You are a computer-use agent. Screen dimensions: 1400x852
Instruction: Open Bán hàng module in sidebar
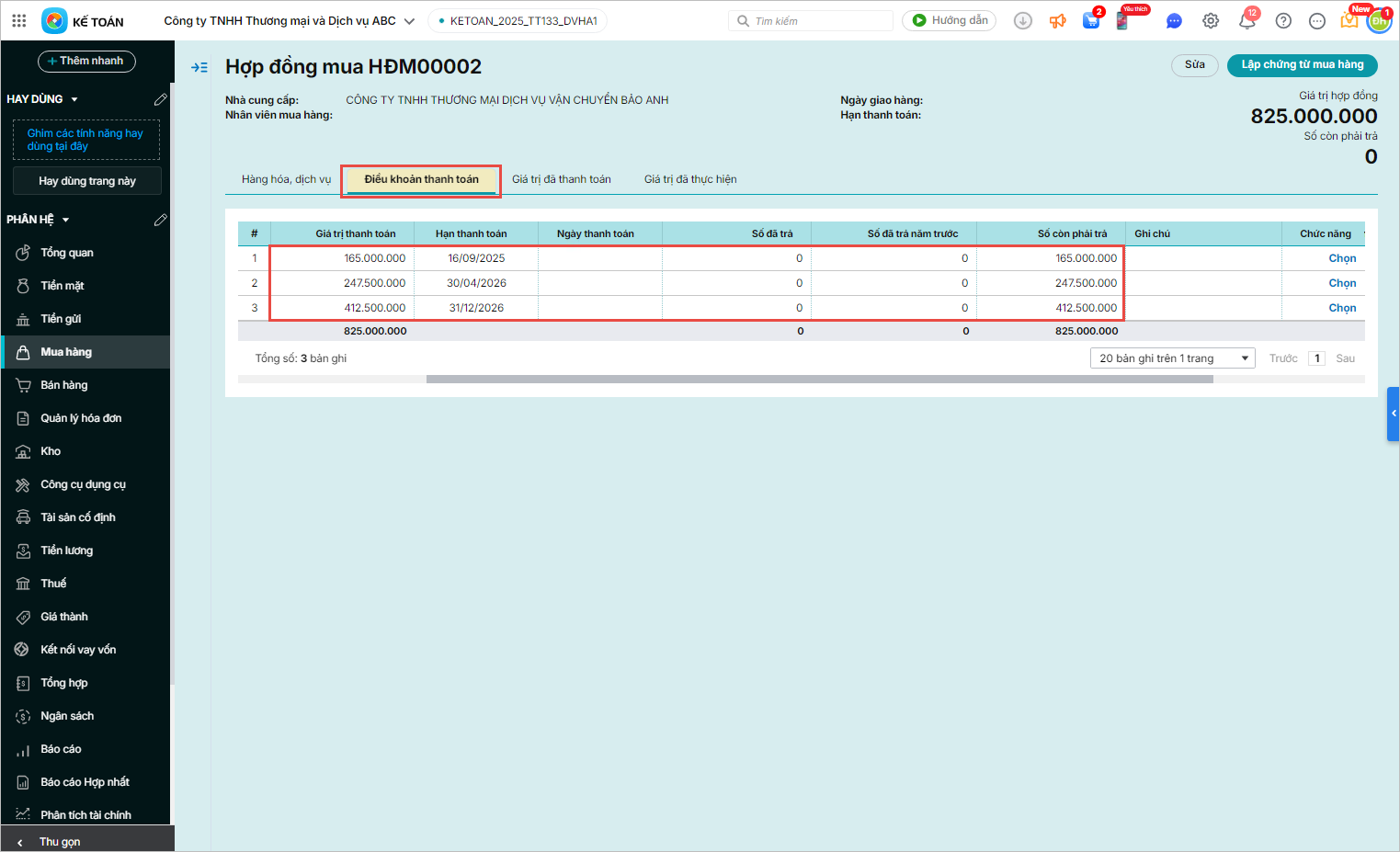[64, 385]
